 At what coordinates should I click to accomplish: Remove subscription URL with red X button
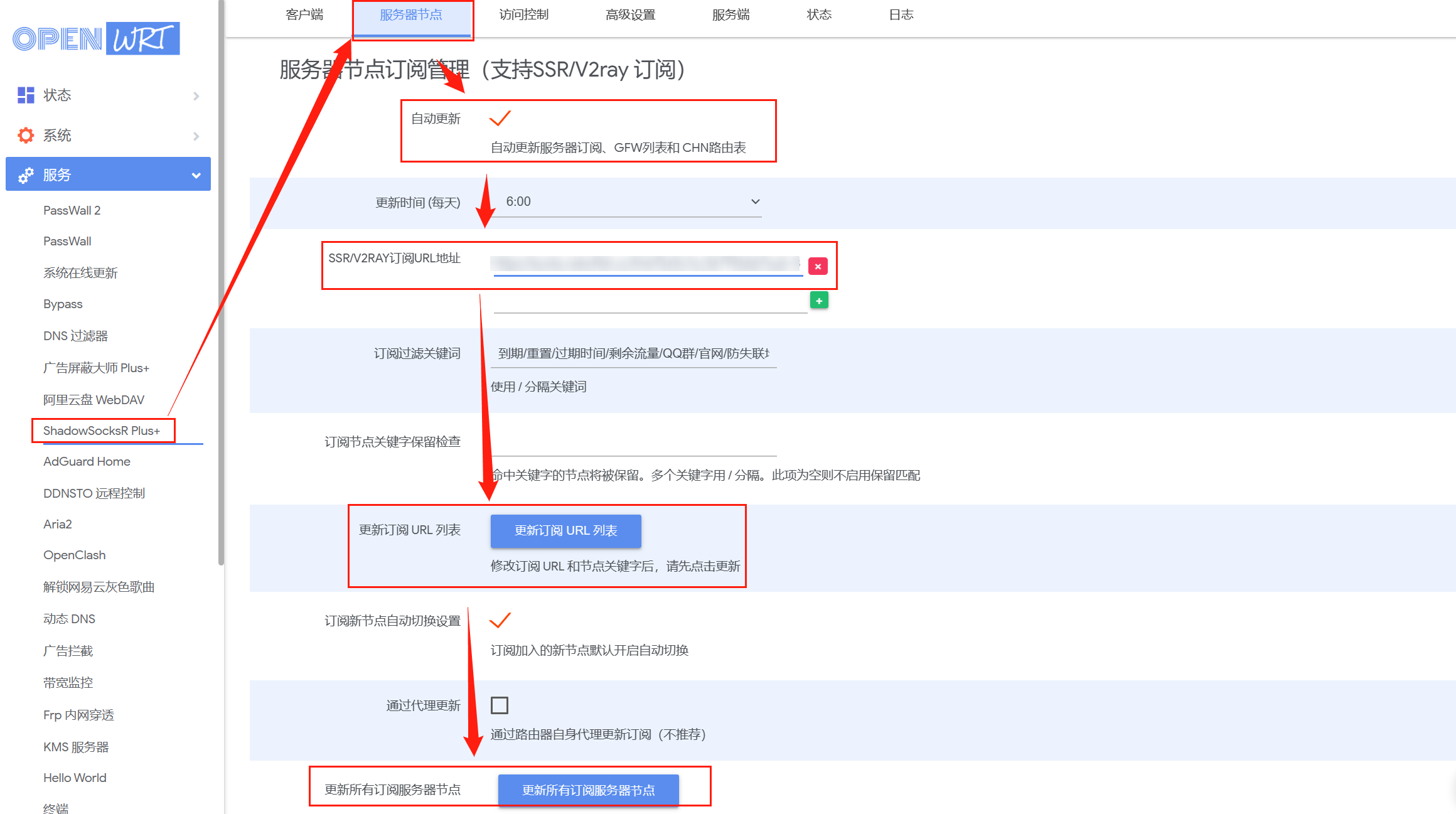pos(818,266)
